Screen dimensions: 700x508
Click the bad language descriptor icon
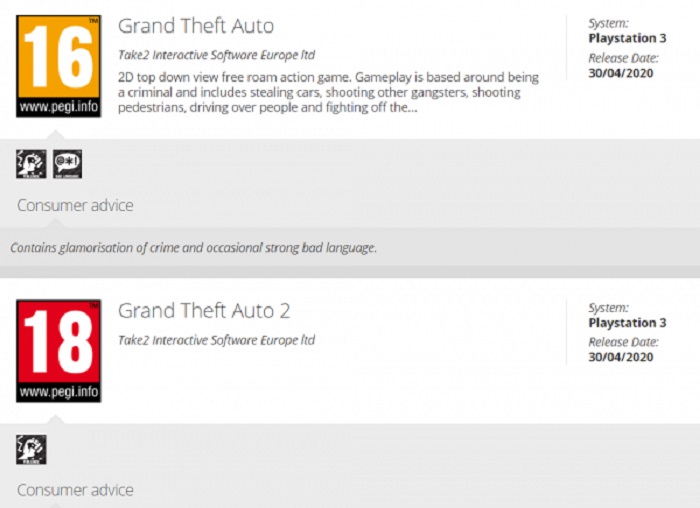point(67,164)
